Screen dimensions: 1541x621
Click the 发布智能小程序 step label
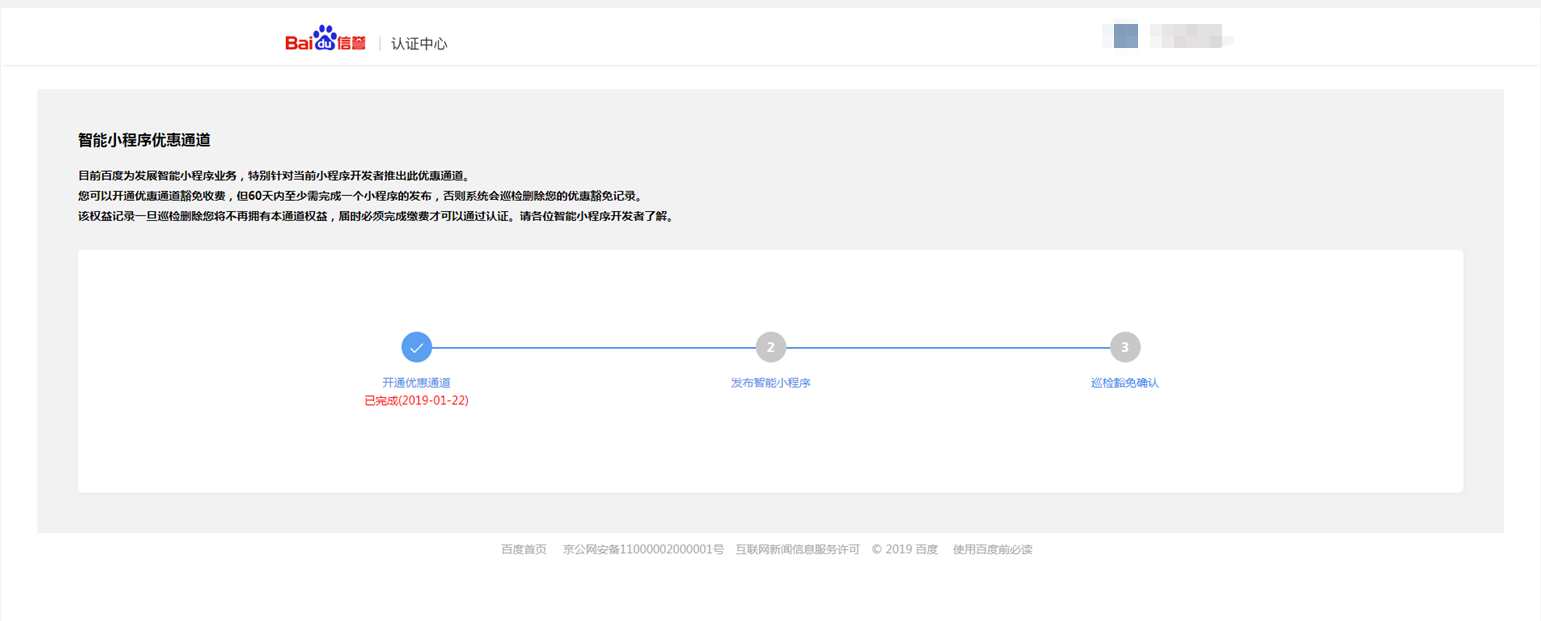pyautogui.click(x=771, y=383)
